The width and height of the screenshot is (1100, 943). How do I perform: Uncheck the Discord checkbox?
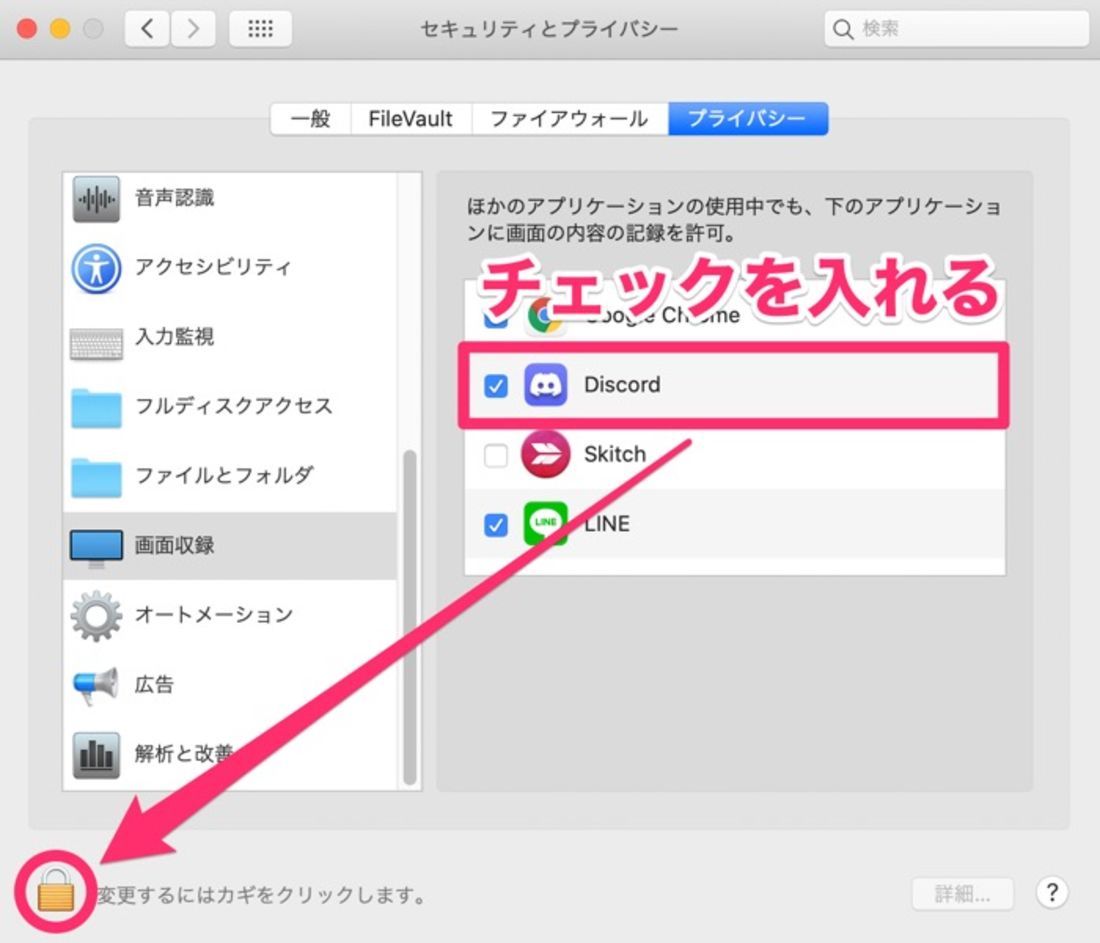coord(496,385)
